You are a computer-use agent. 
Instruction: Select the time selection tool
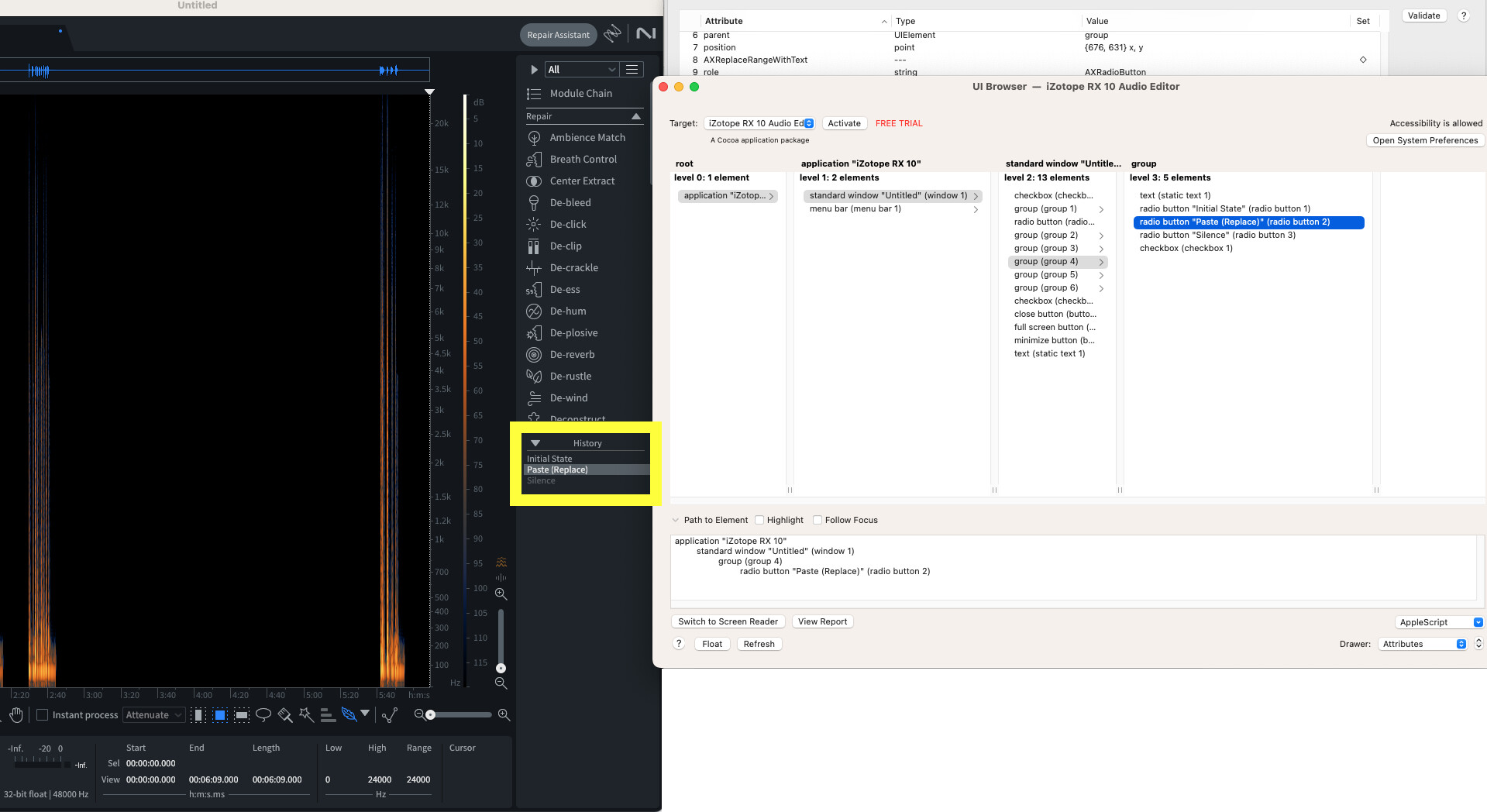pos(198,715)
